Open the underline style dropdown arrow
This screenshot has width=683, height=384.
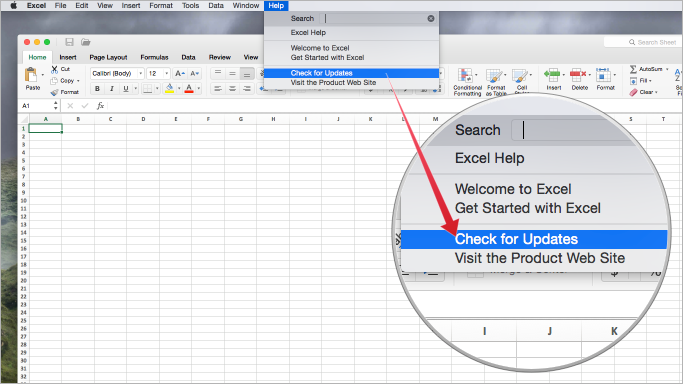coord(135,89)
